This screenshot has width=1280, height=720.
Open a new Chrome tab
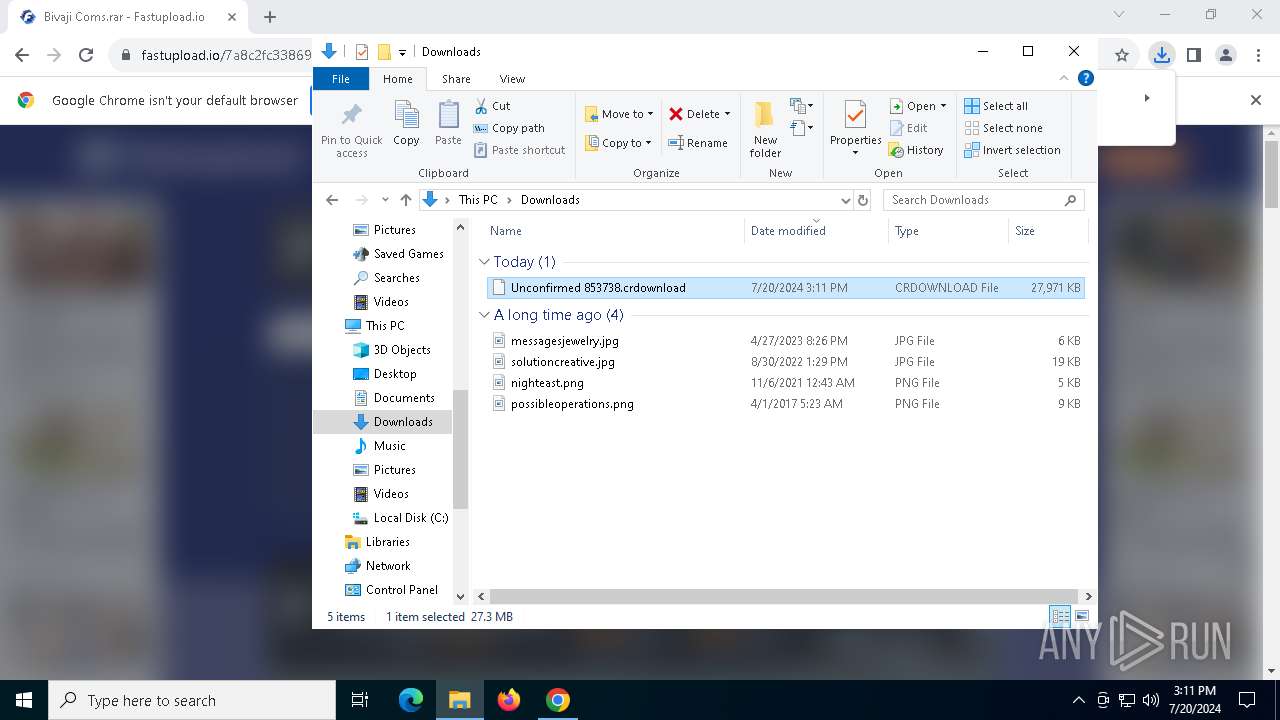[x=270, y=17]
